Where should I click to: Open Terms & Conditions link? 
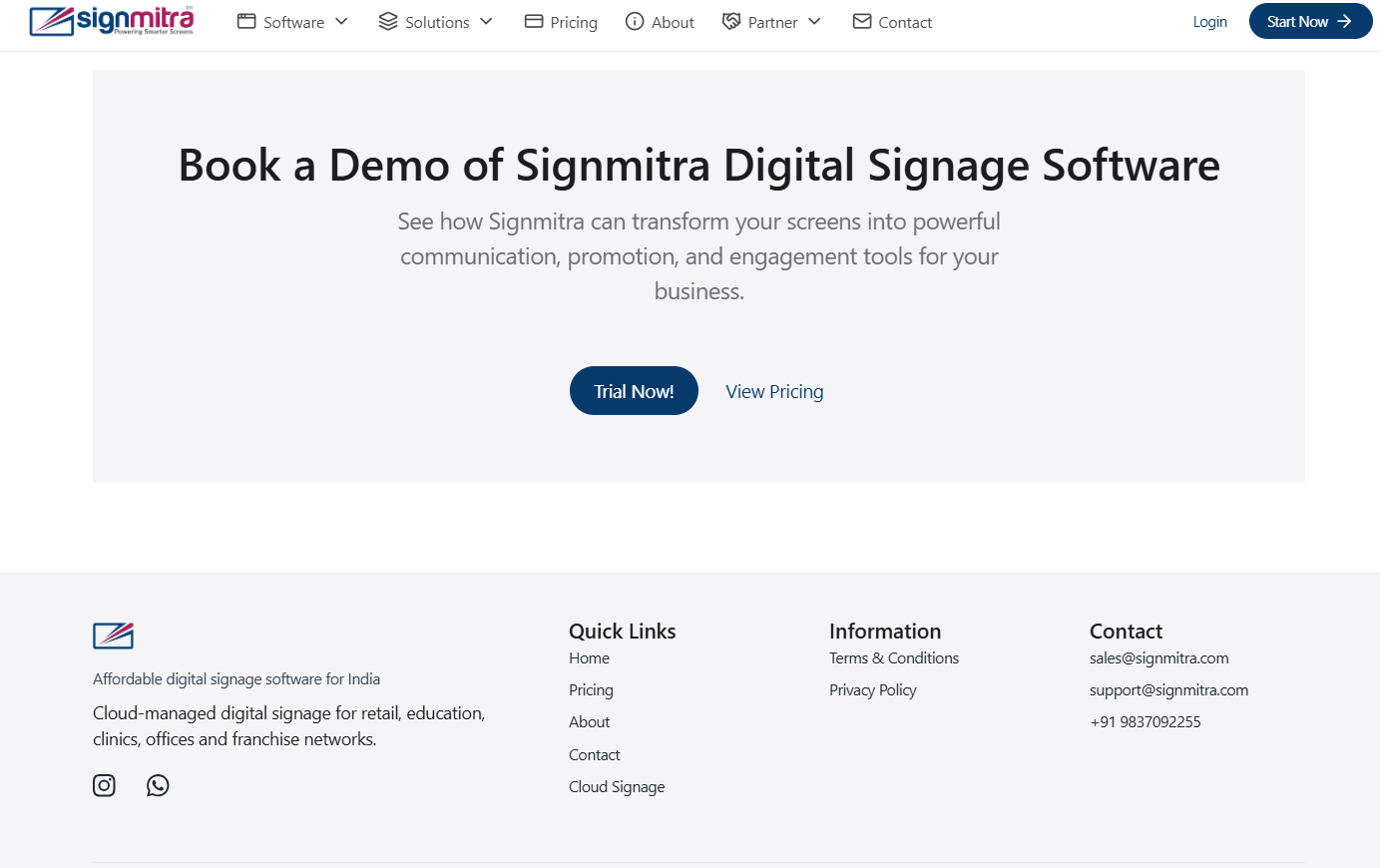pyautogui.click(x=894, y=658)
